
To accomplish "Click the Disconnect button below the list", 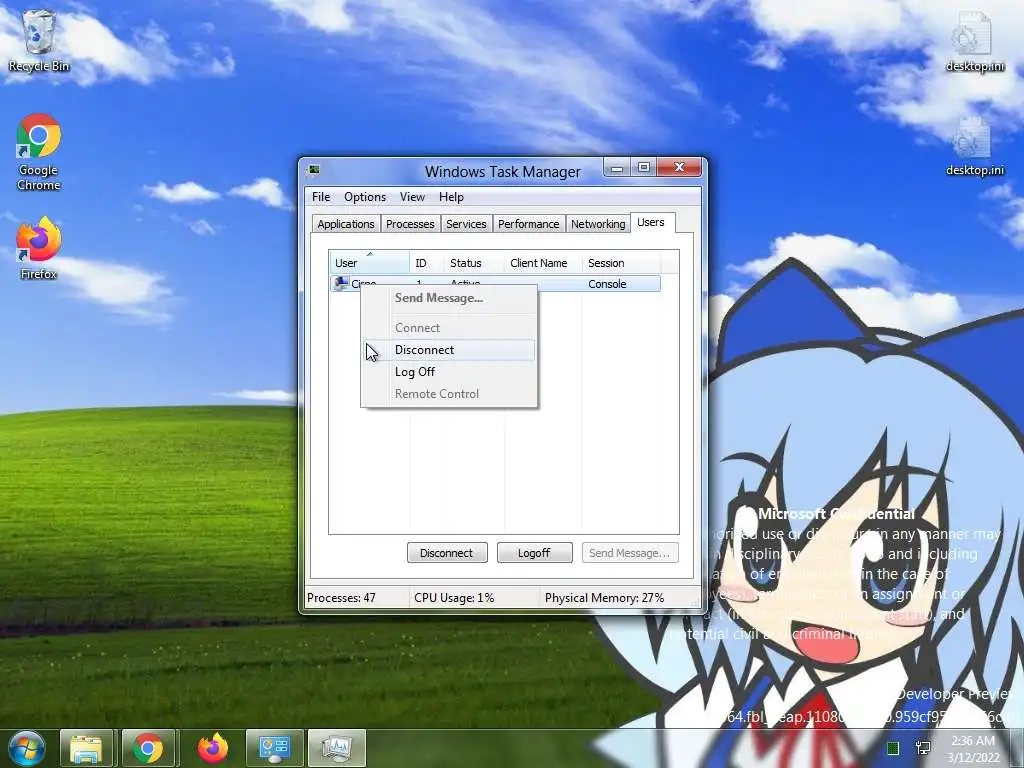I will pos(447,552).
